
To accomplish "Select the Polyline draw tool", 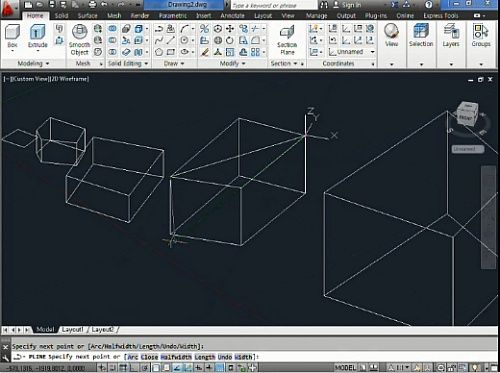I will [x=159, y=29].
